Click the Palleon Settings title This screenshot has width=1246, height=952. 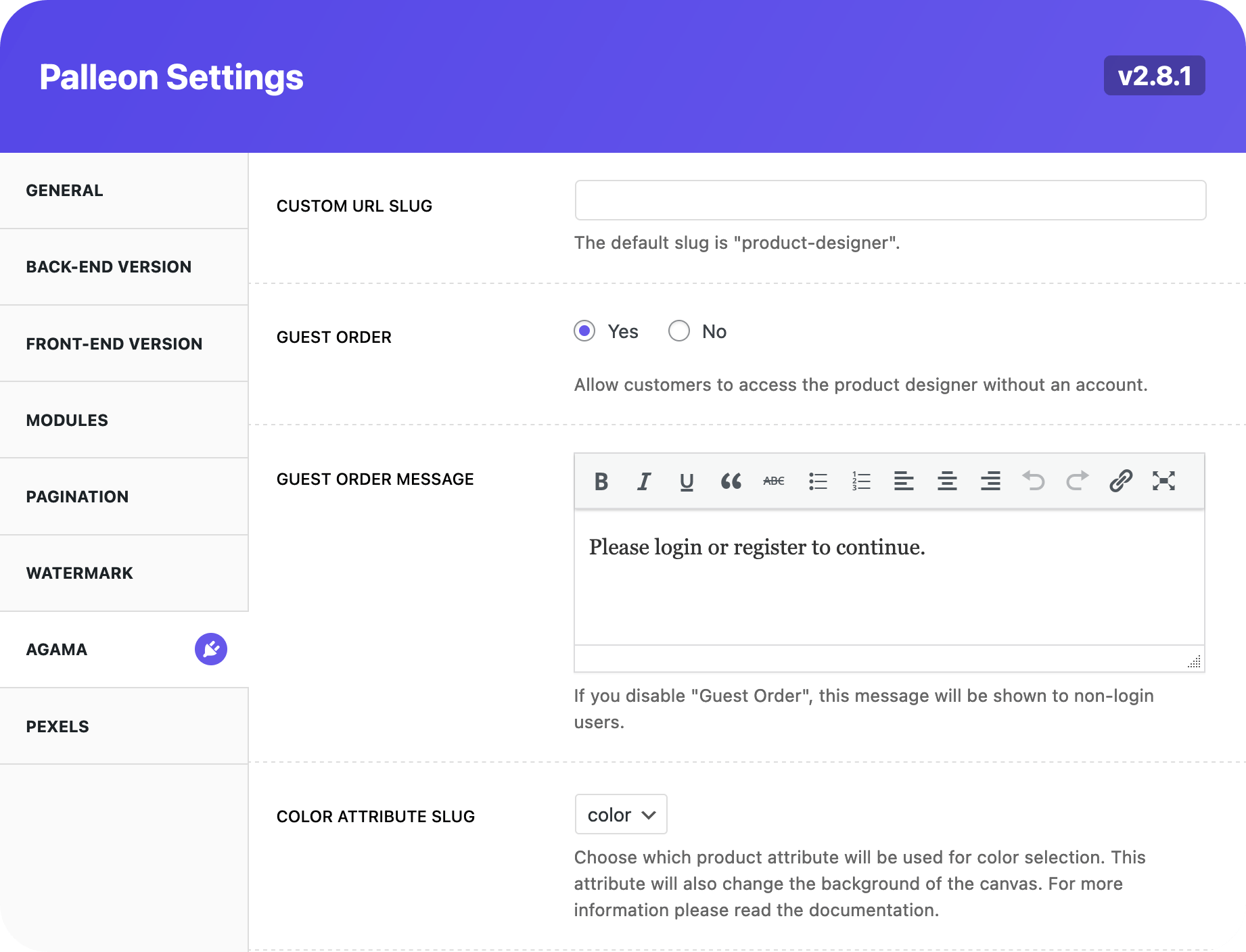pos(171,77)
